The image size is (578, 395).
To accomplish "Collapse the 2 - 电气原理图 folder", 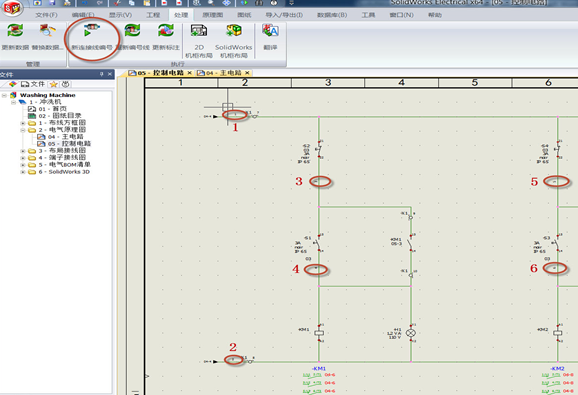I will (23, 130).
